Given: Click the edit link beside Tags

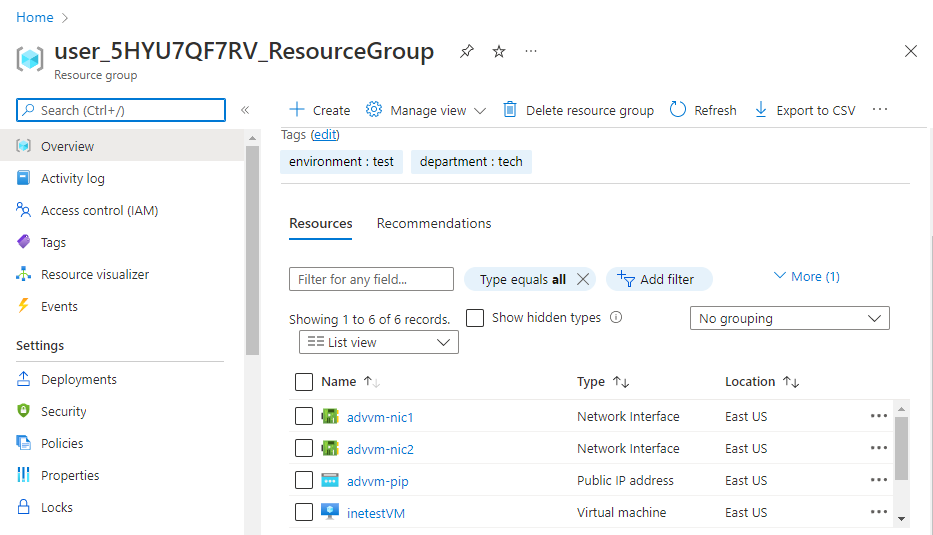Looking at the screenshot, I should tap(325, 135).
